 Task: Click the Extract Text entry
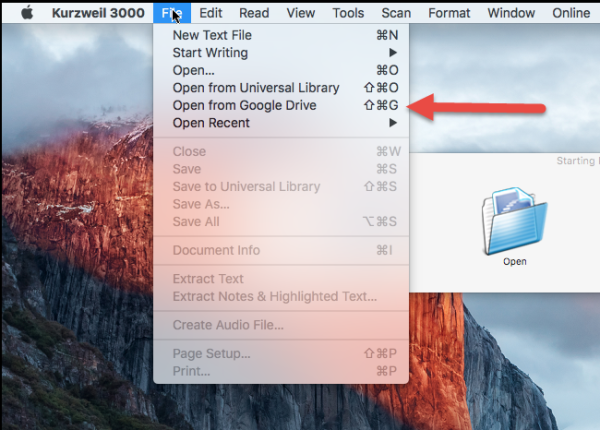281,279
